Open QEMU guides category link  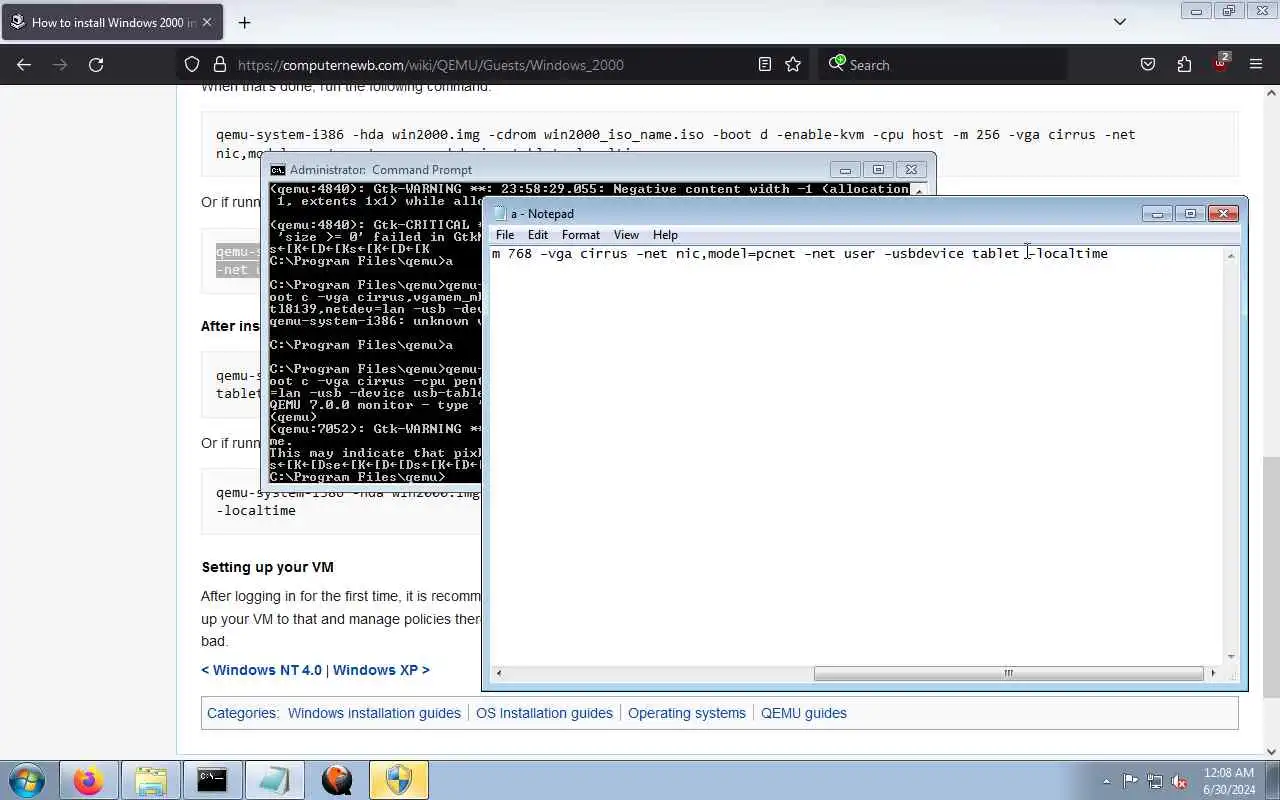804,713
